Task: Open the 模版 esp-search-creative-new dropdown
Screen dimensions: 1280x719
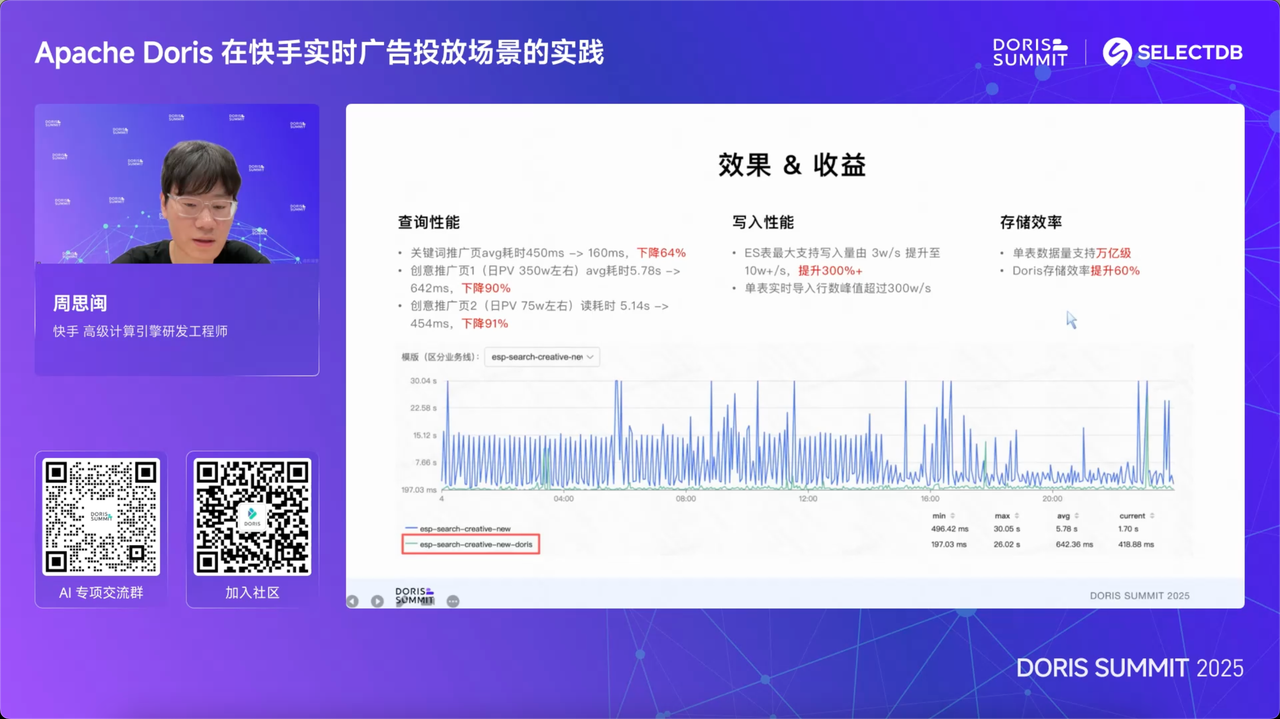Action: (541, 356)
